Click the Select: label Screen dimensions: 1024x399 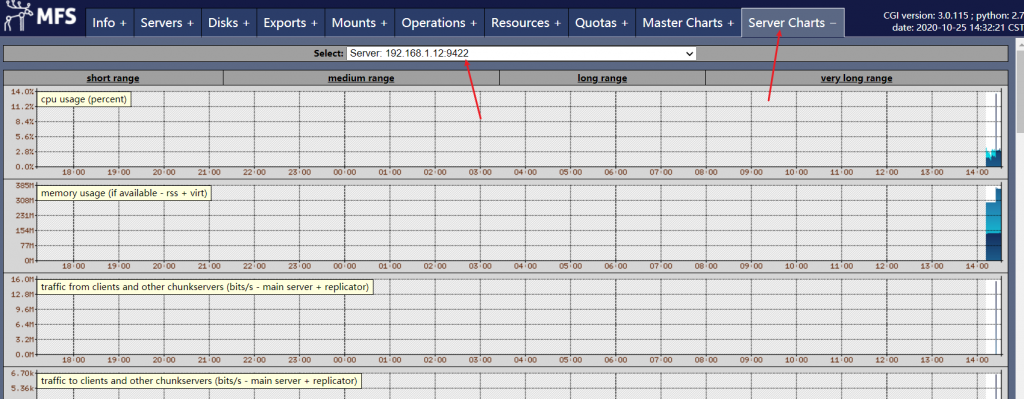(328, 54)
